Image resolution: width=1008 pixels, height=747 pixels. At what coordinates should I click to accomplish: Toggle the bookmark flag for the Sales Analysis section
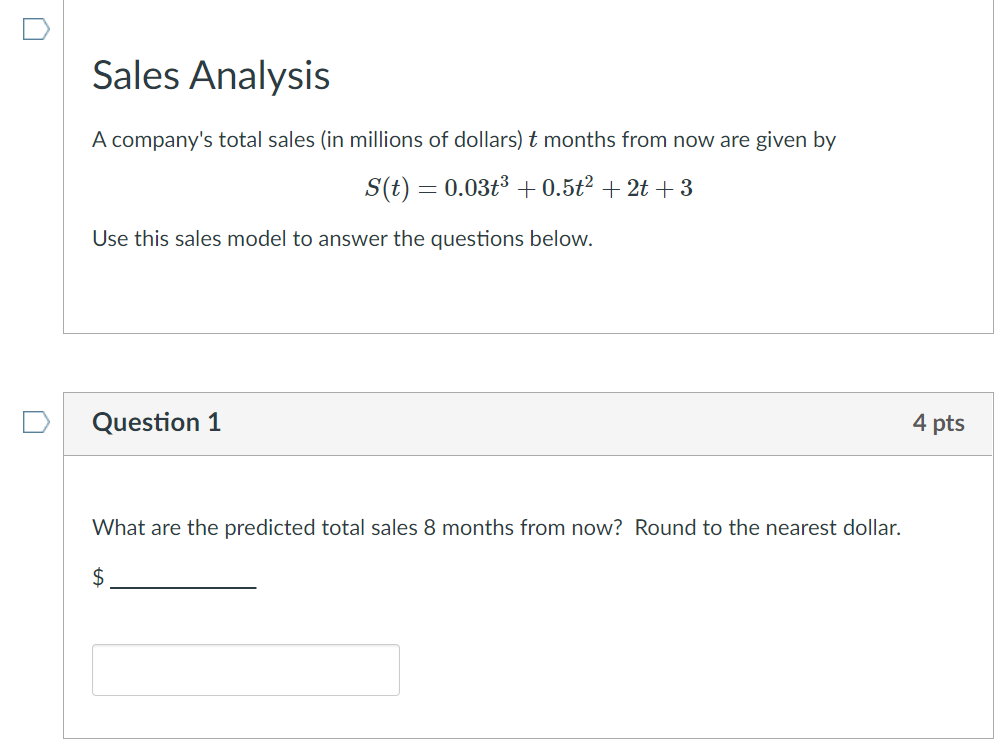tap(35, 29)
